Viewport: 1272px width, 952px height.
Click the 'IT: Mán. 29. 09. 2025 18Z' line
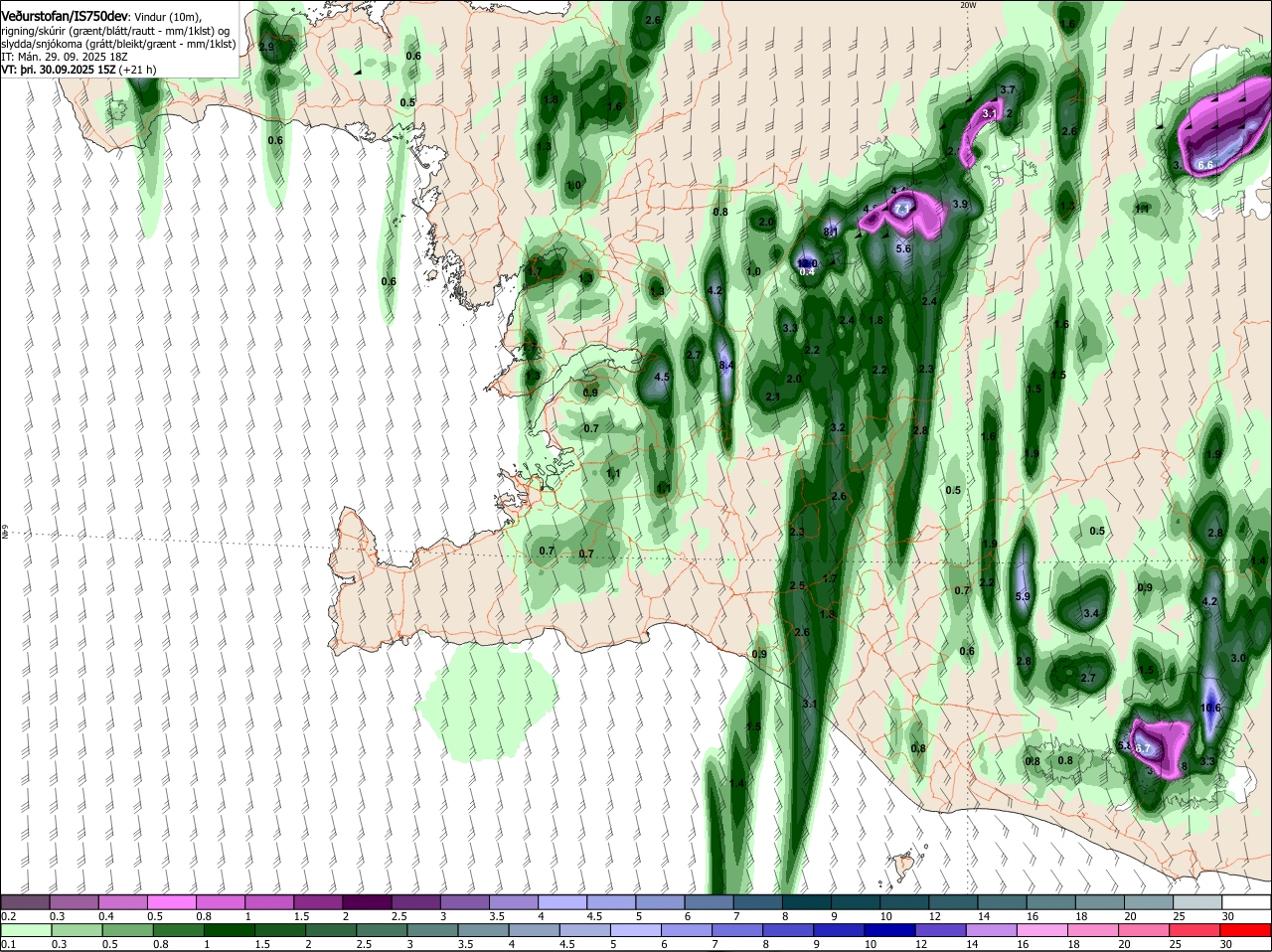(x=65, y=57)
